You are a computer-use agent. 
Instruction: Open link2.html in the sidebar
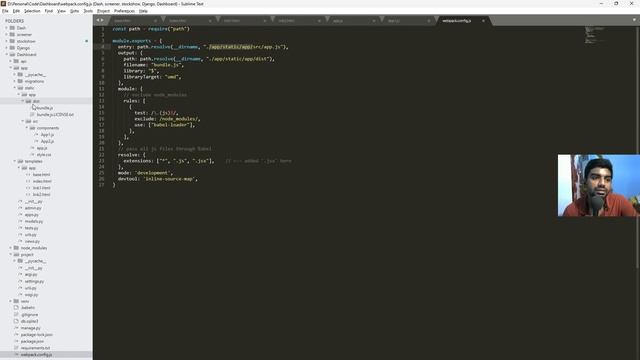pos(42,194)
